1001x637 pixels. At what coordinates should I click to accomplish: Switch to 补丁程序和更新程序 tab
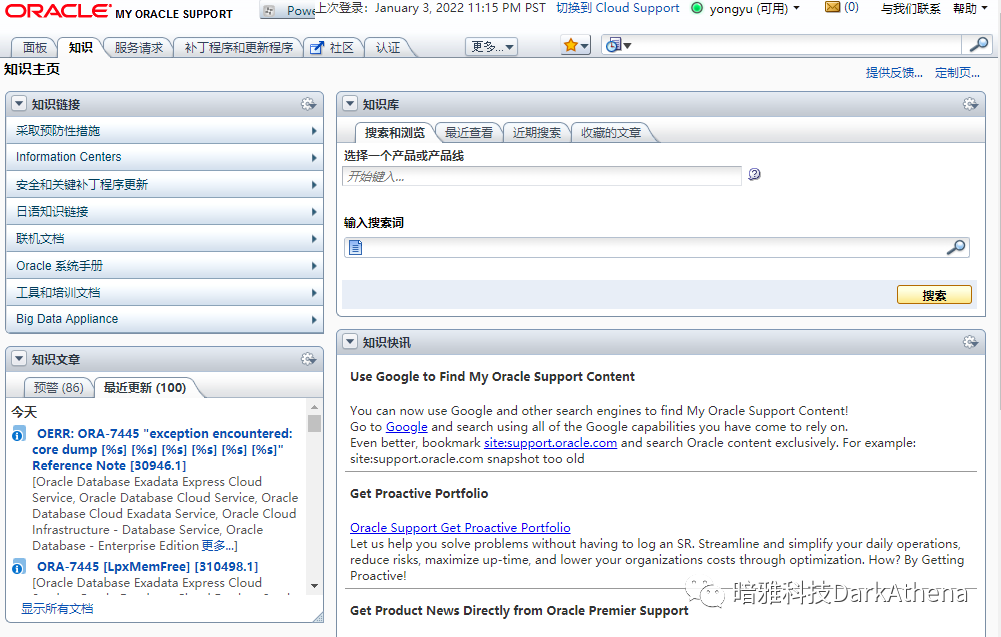(x=239, y=48)
